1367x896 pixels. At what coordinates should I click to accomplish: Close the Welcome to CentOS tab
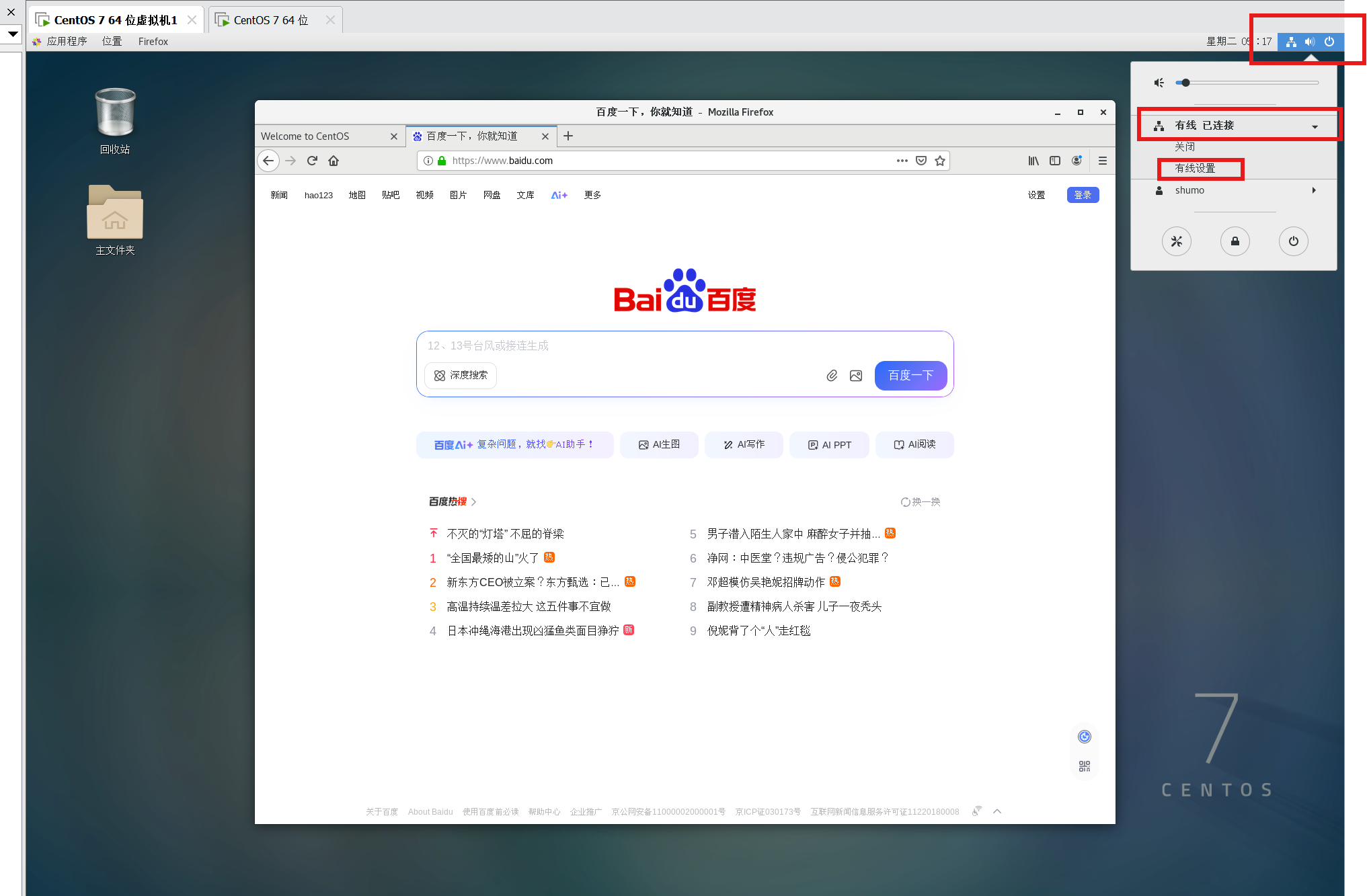394,136
